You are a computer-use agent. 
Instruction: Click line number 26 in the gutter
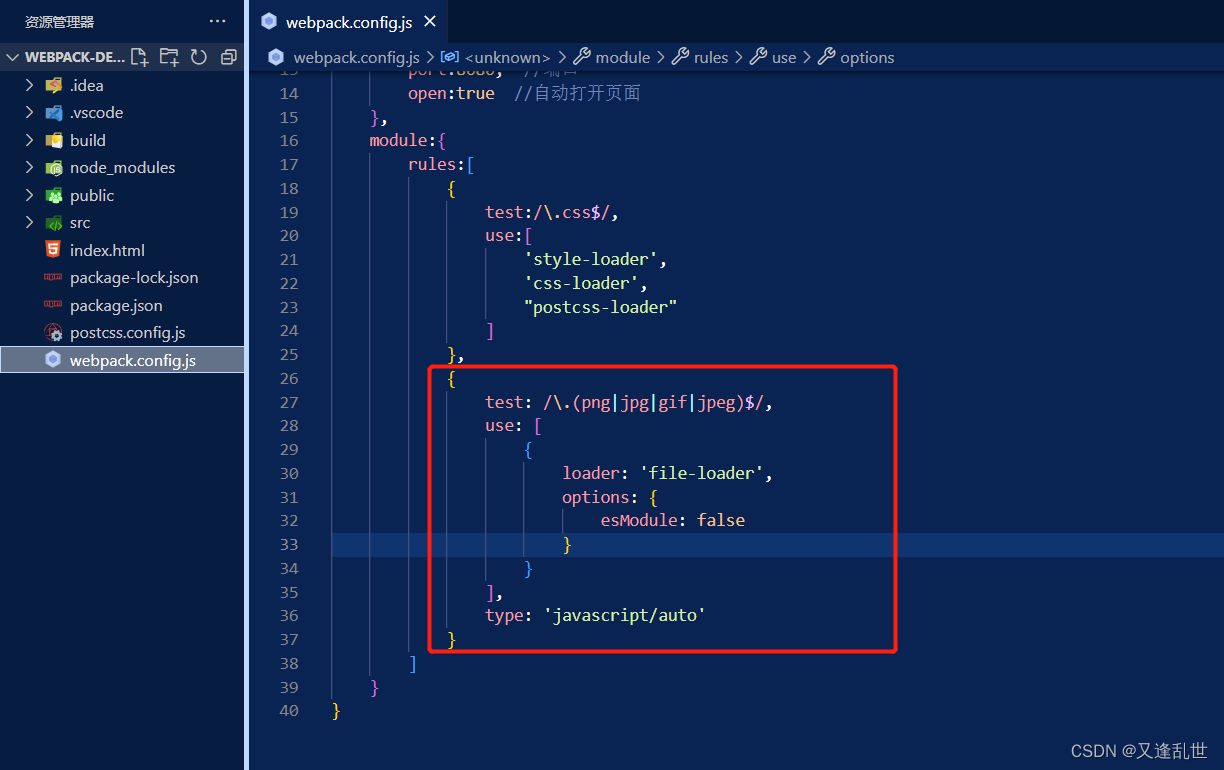click(x=289, y=378)
